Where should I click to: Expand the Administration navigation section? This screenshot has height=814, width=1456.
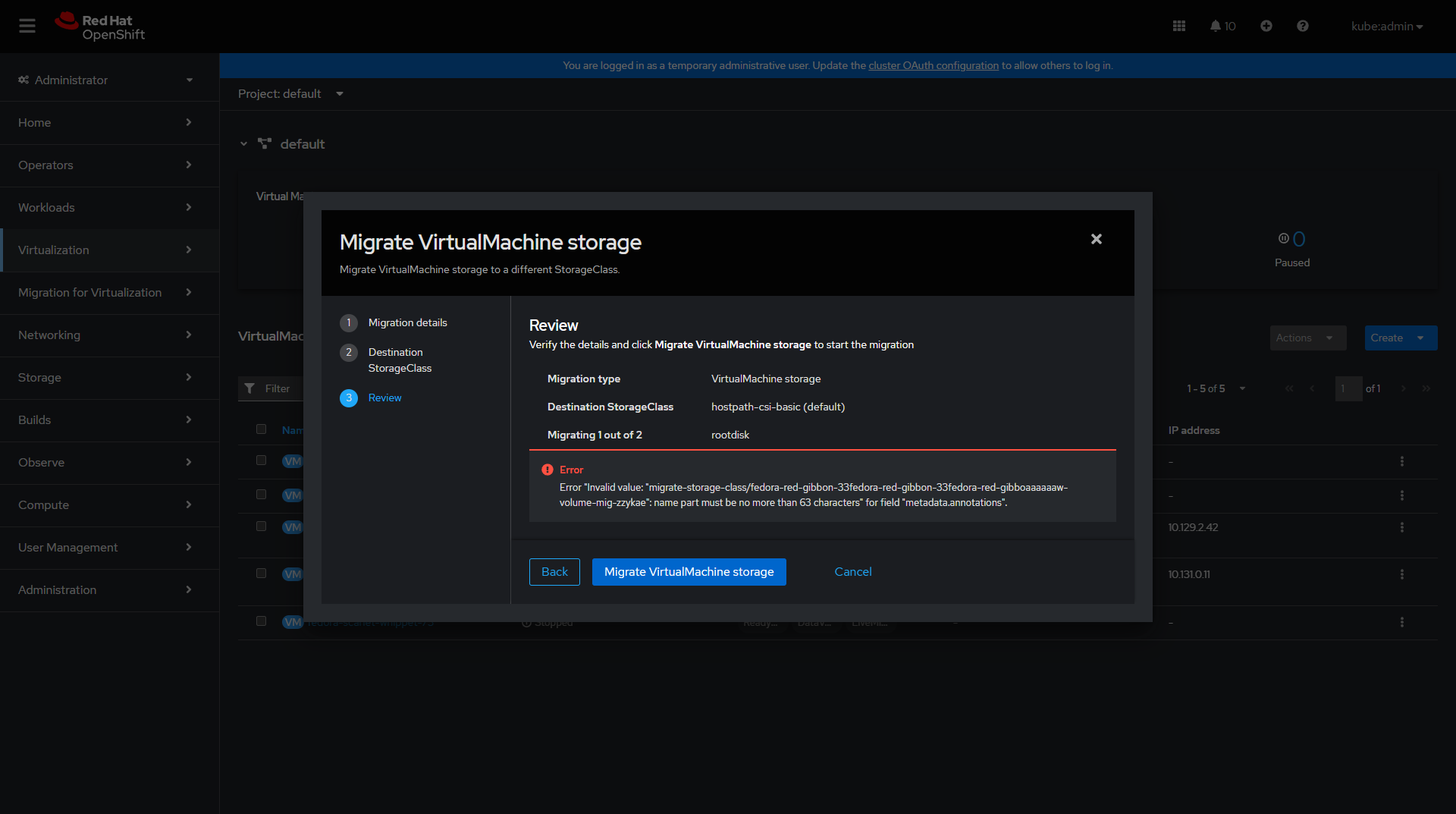tap(109, 590)
